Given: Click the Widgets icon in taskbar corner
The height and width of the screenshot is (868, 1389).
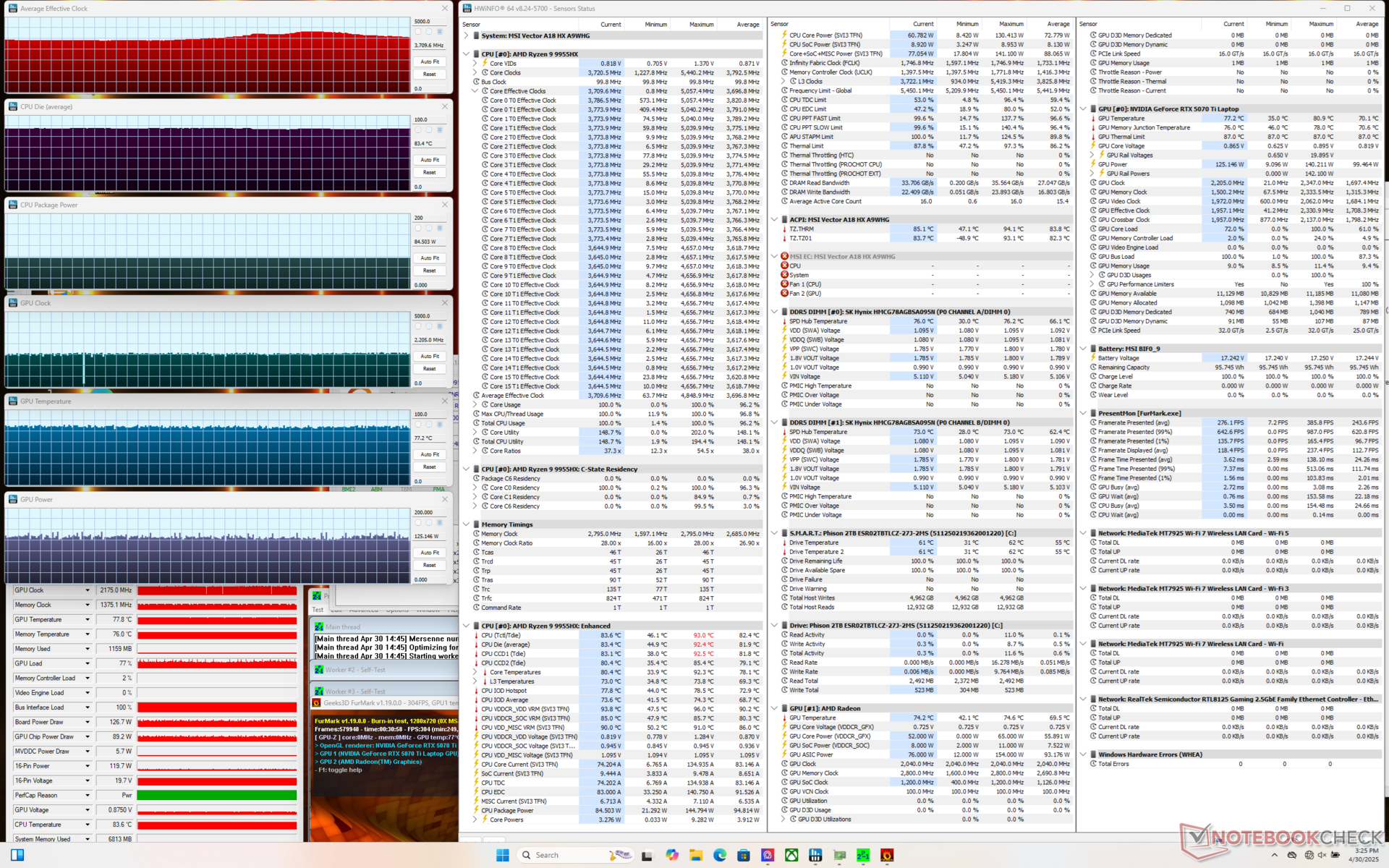Looking at the screenshot, I should tap(17, 855).
